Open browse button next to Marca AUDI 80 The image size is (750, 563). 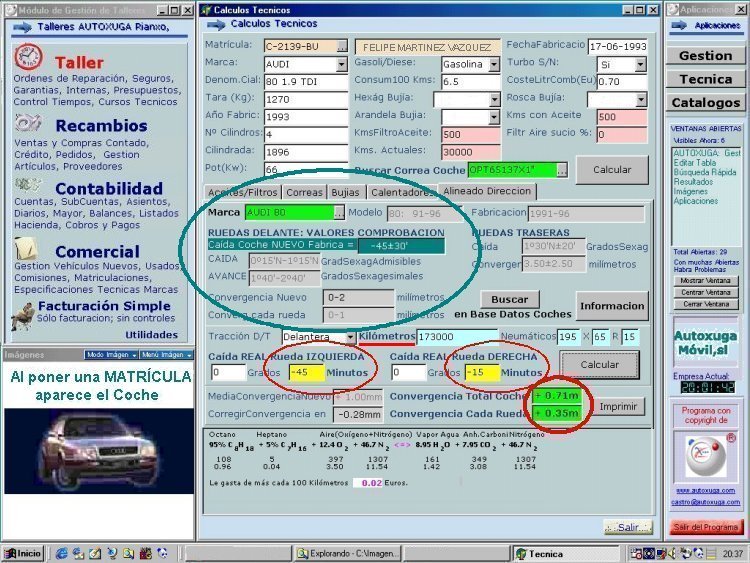(339, 213)
